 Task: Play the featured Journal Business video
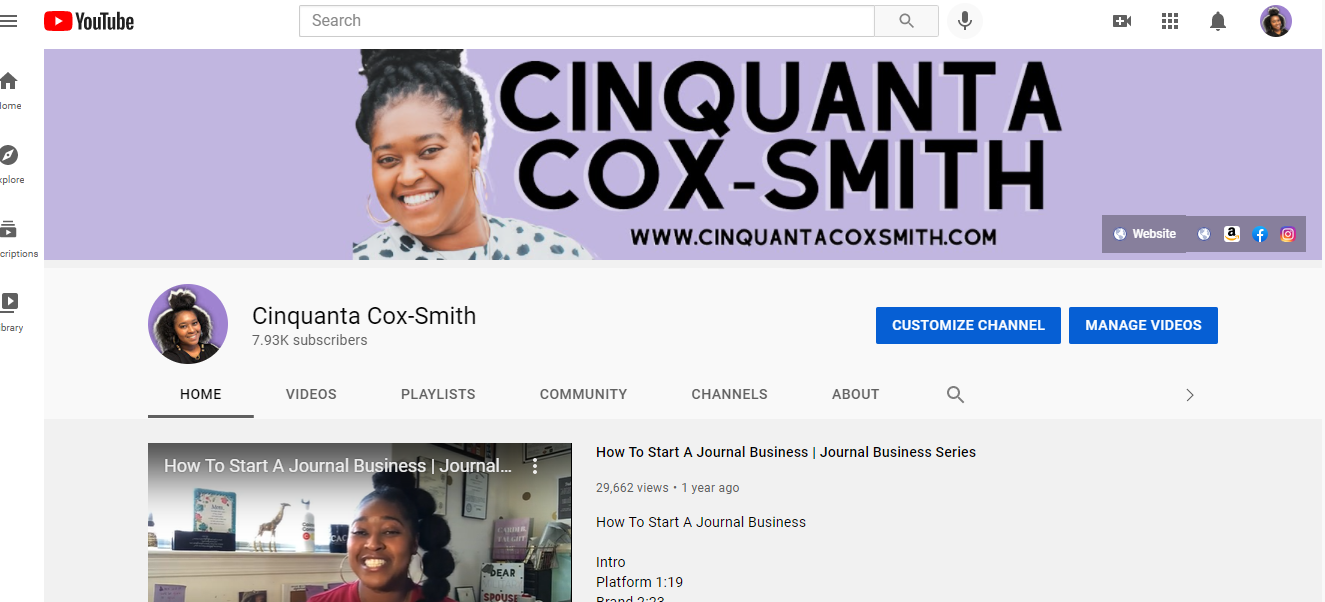[x=360, y=523]
